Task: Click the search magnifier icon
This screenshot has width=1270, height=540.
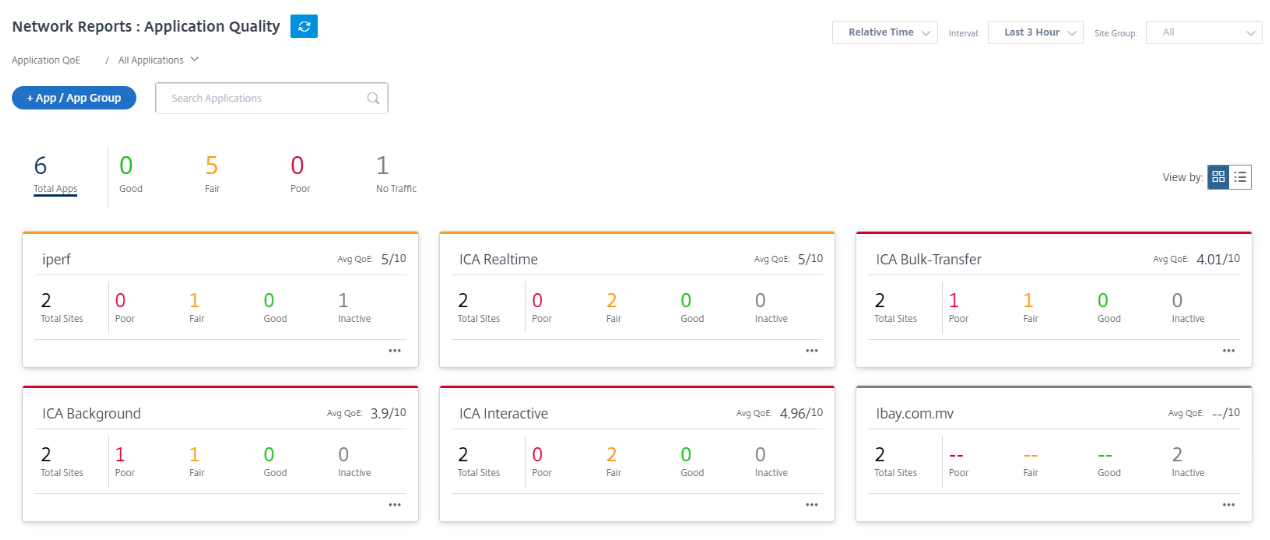Action: click(373, 98)
